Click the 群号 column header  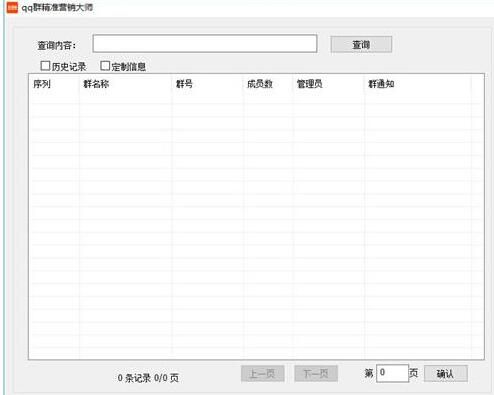tap(184, 84)
